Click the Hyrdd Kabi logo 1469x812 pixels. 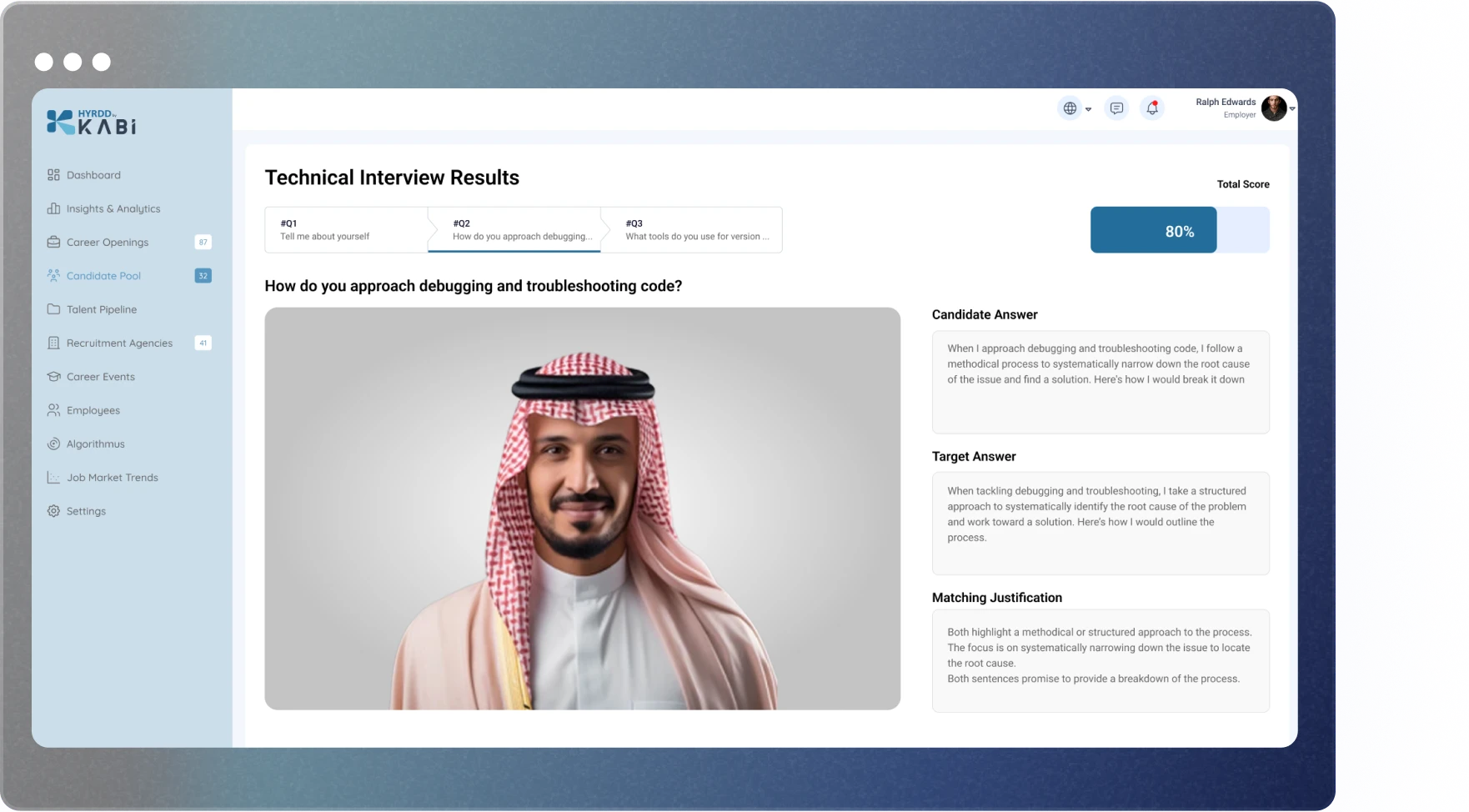(92, 123)
